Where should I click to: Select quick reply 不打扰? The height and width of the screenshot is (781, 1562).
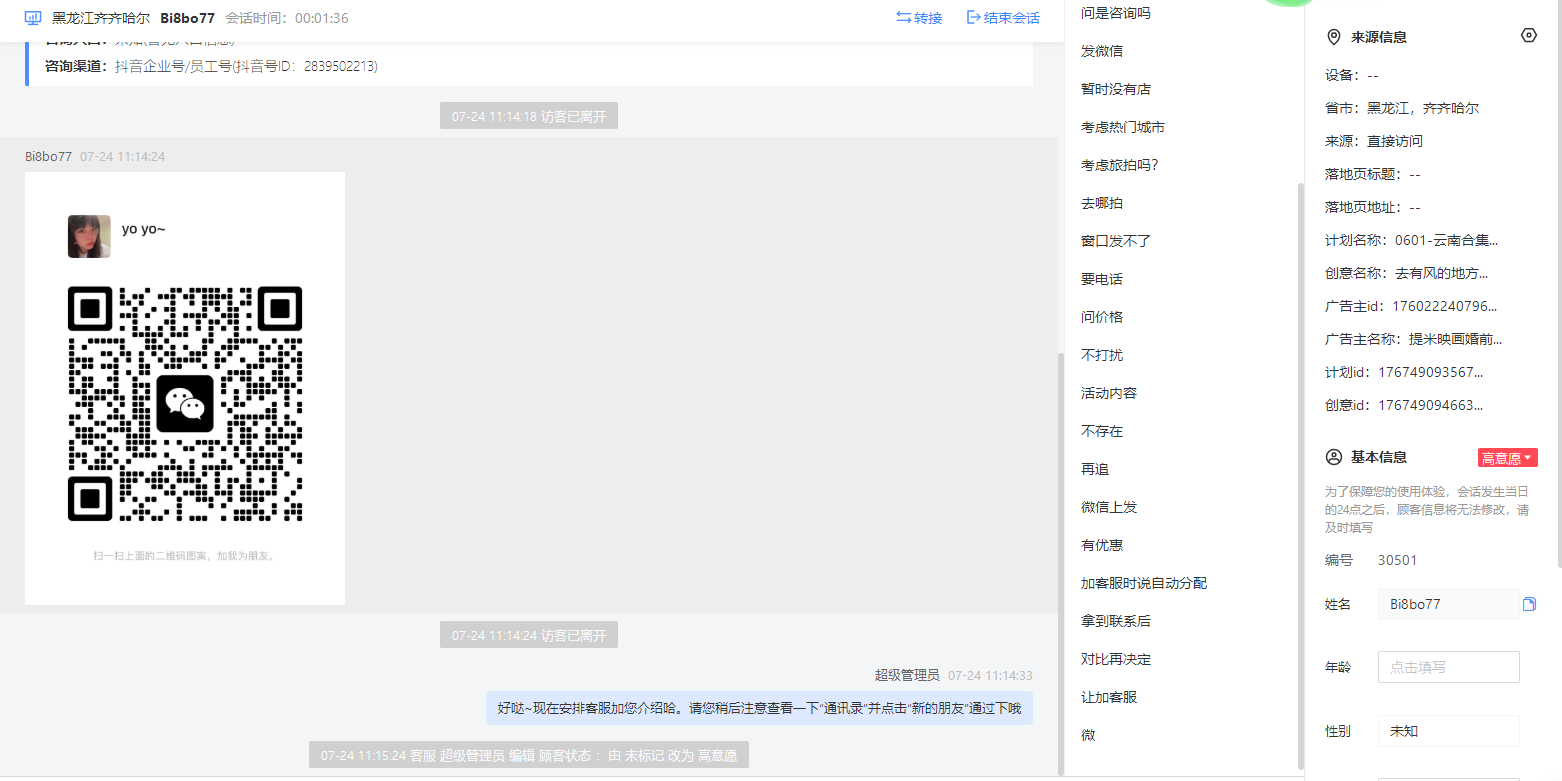(1101, 355)
